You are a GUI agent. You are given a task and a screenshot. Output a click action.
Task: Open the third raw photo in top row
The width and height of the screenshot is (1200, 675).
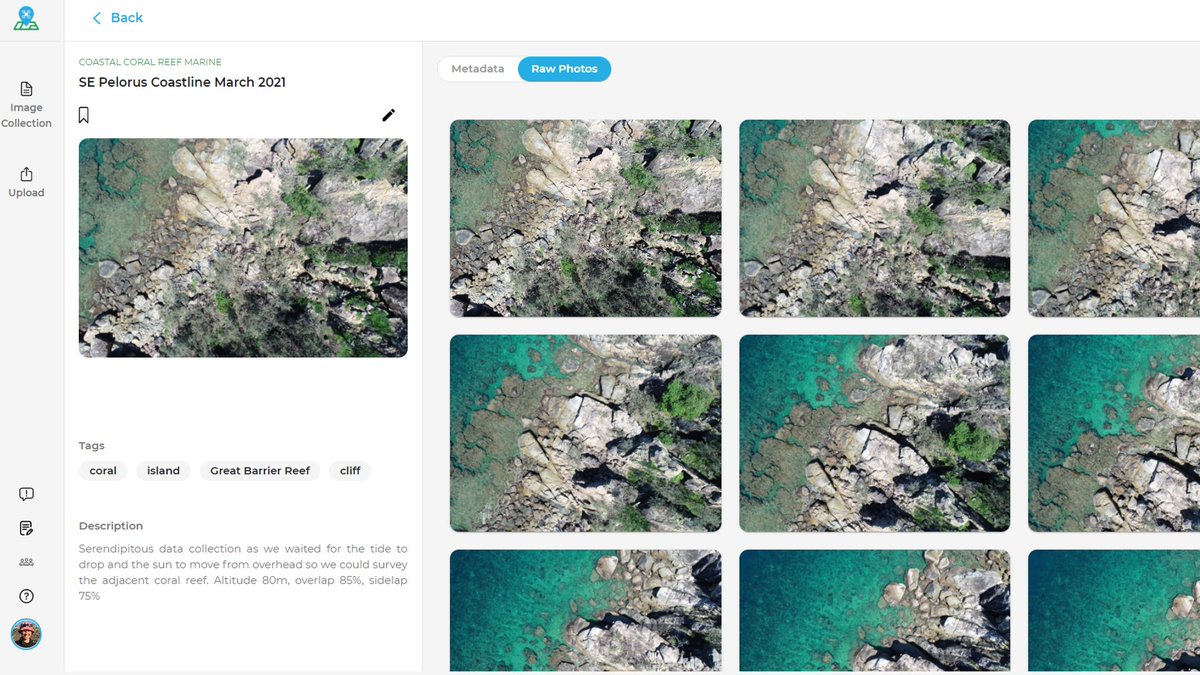(x=1114, y=218)
